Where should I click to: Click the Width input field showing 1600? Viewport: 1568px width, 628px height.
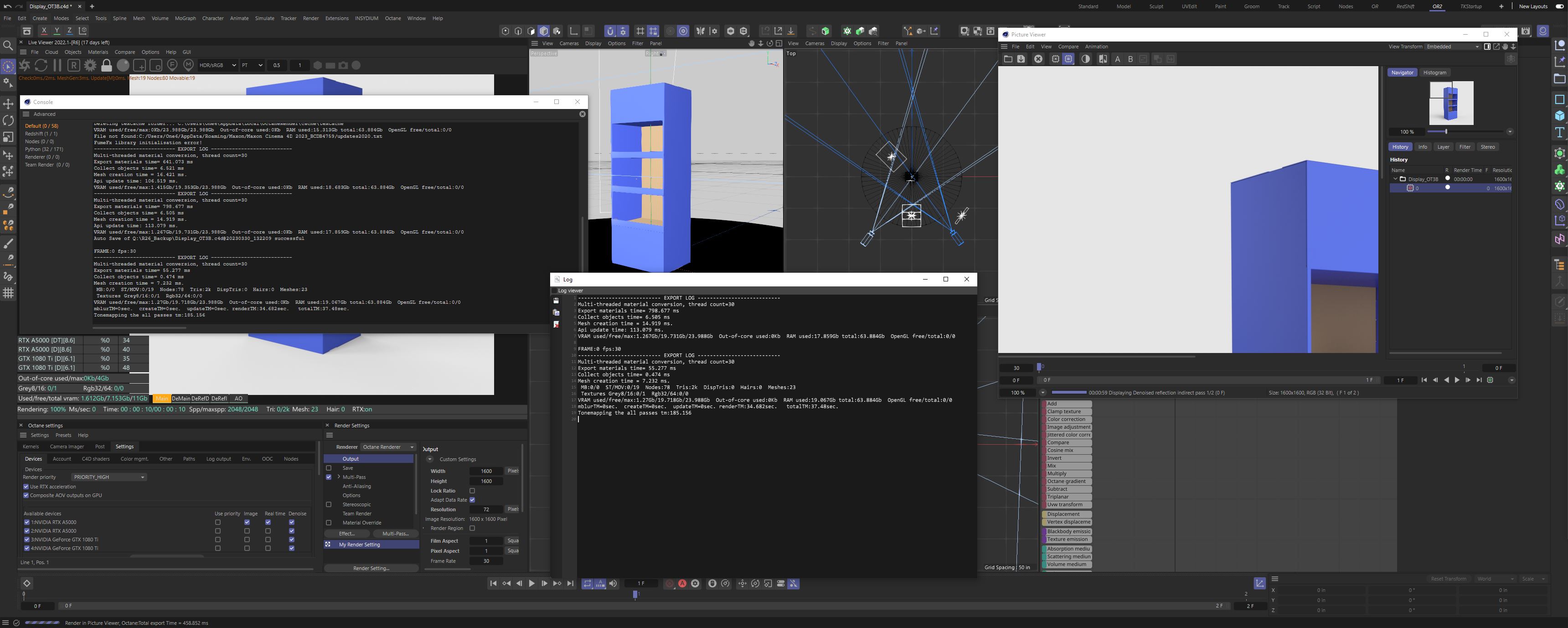(x=486, y=471)
